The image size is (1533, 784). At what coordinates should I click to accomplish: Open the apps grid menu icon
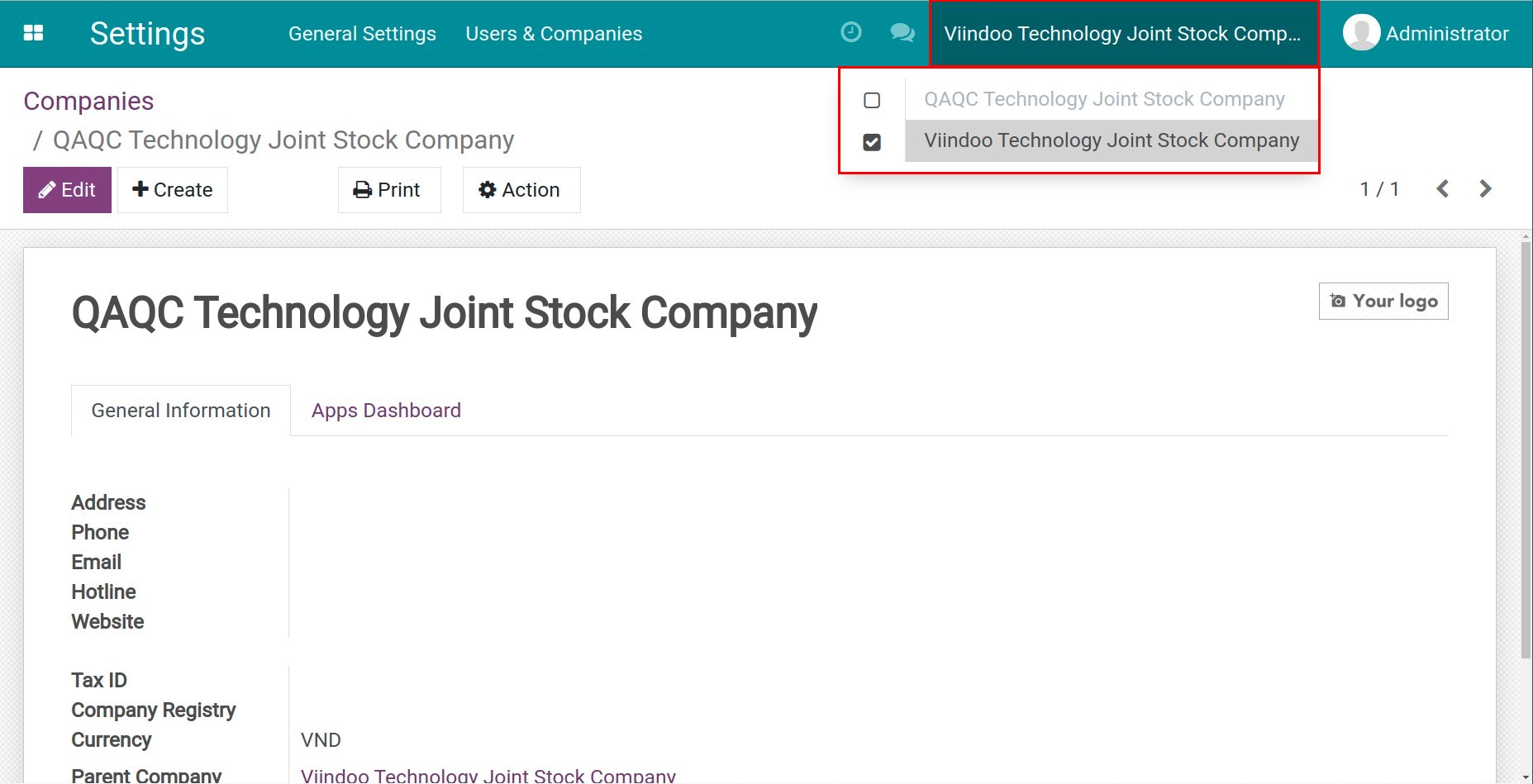pyautogui.click(x=33, y=33)
